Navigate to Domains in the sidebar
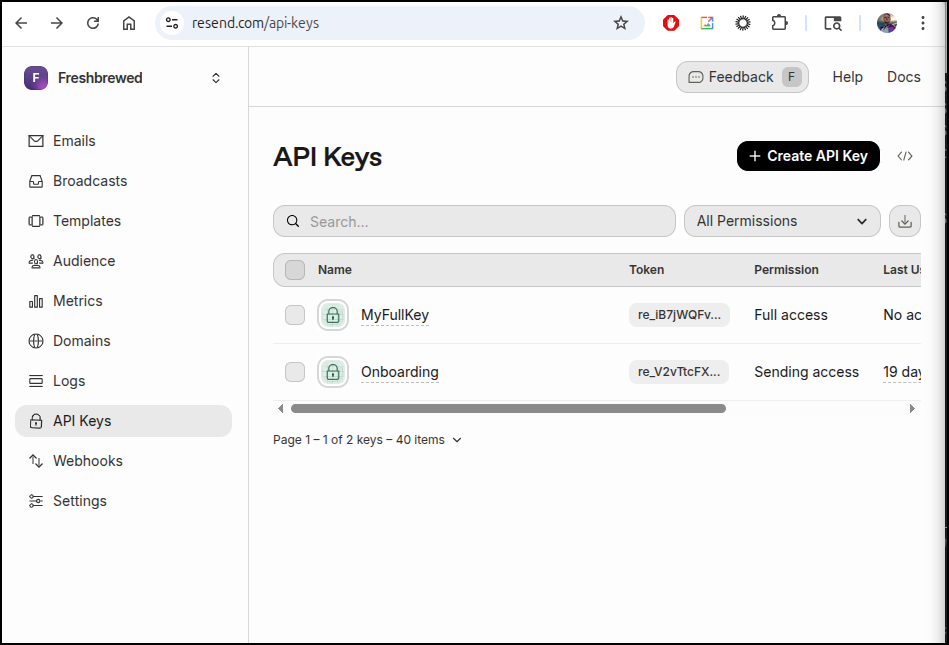Viewport: 949px width, 645px height. click(x=81, y=341)
